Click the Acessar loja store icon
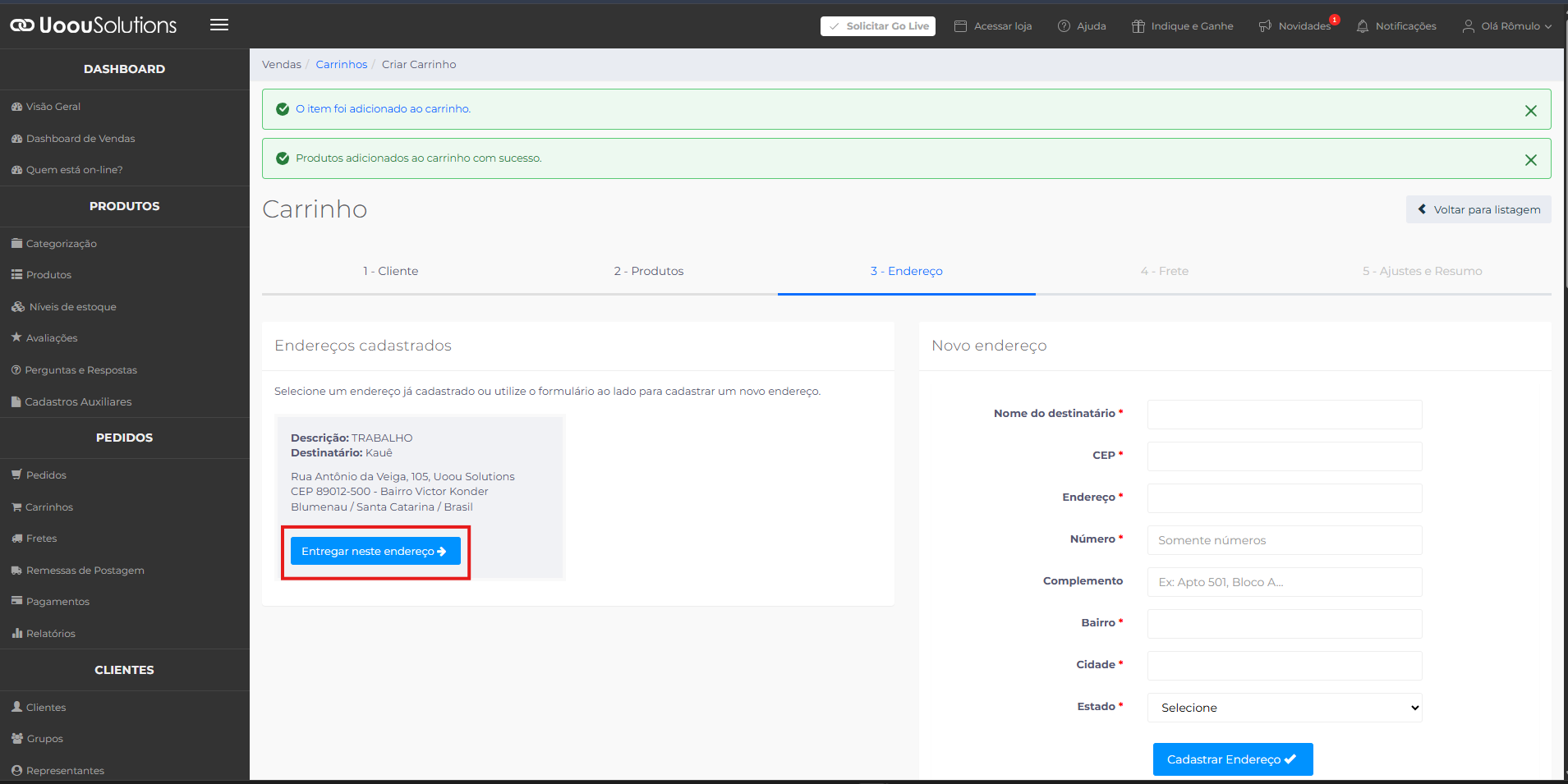Screen dimensions: 1568x784 (x=960, y=26)
